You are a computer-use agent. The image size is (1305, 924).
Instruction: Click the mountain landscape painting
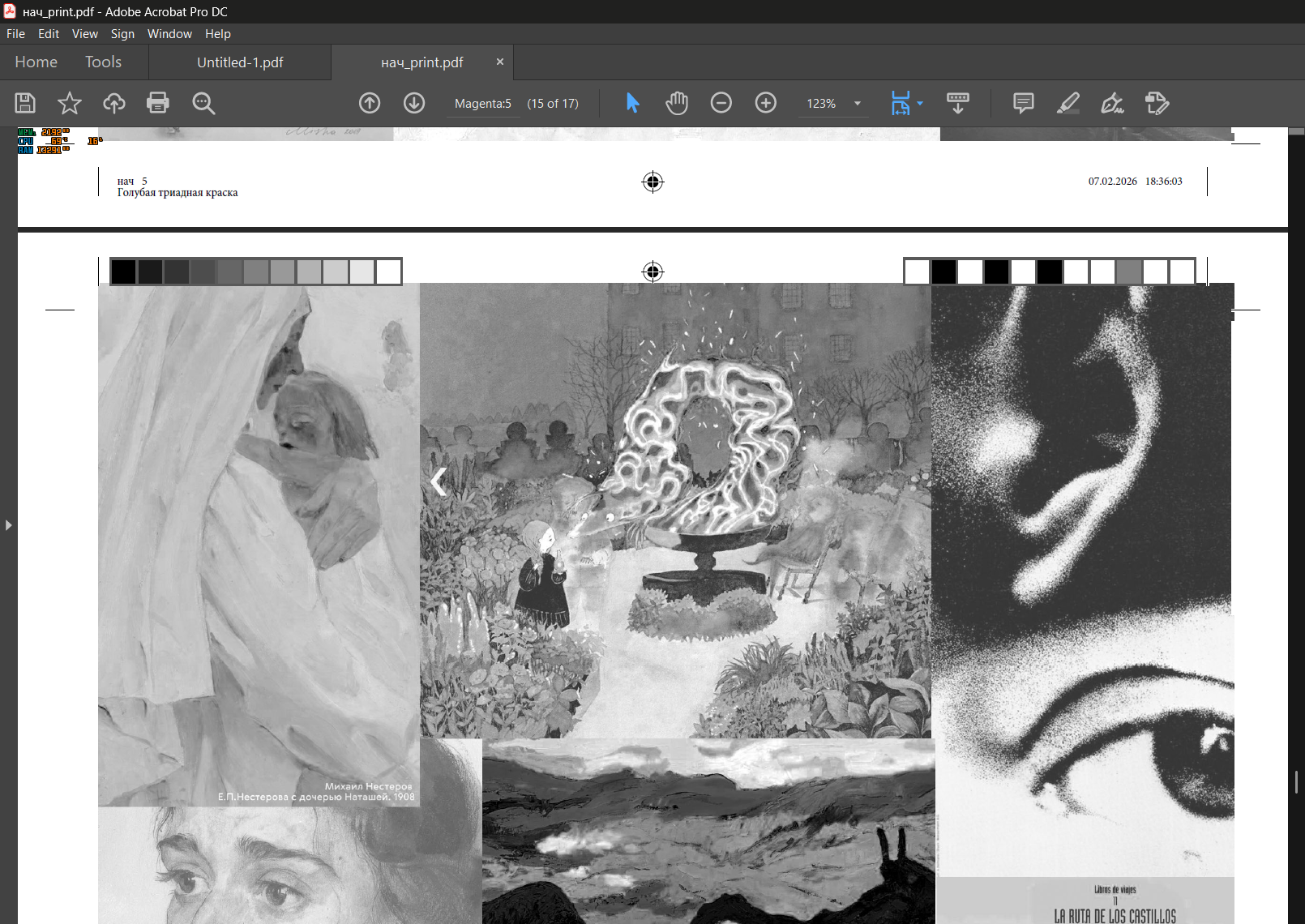click(708, 831)
